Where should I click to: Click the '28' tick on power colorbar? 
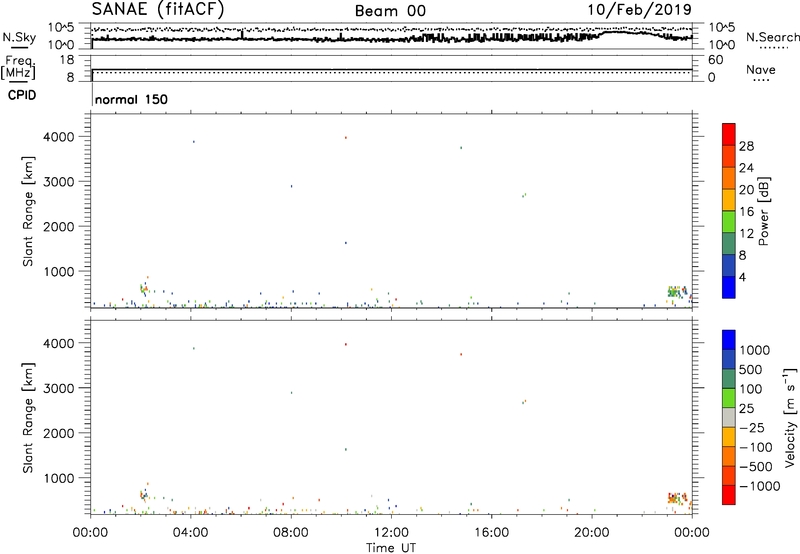coord(746,146)
